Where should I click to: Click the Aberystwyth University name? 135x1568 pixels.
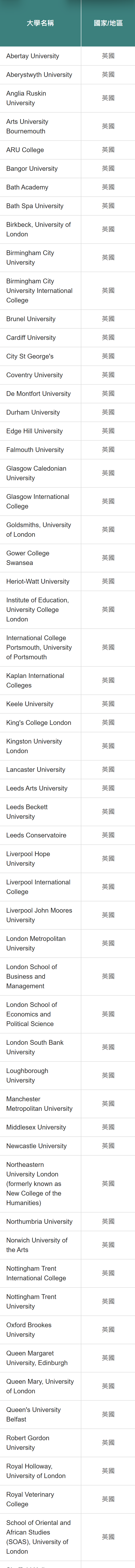39,75
